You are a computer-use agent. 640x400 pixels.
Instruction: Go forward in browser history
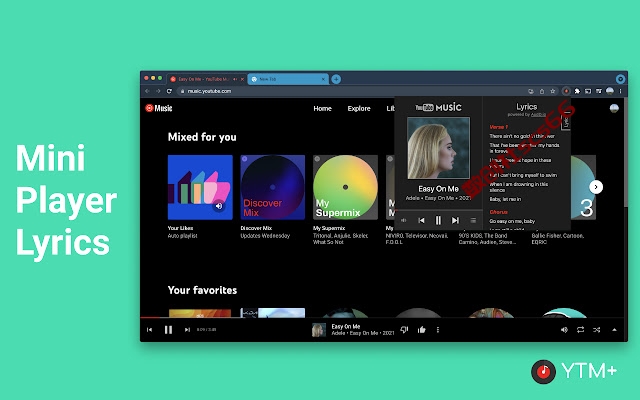(x=158, y=91)
